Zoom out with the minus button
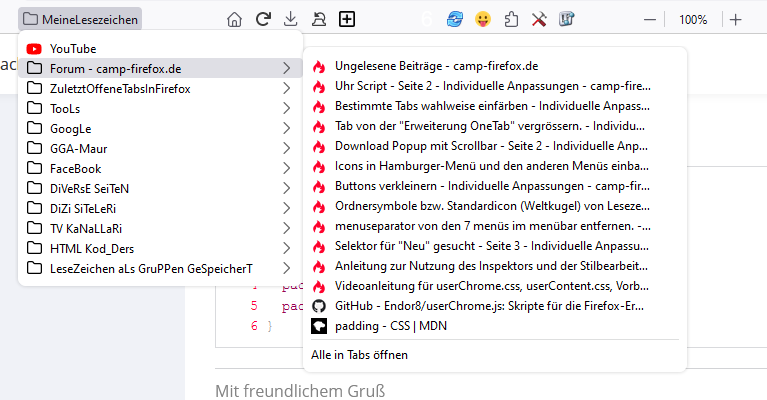This screenshot has width=767, height=400. tap(651, 19)
